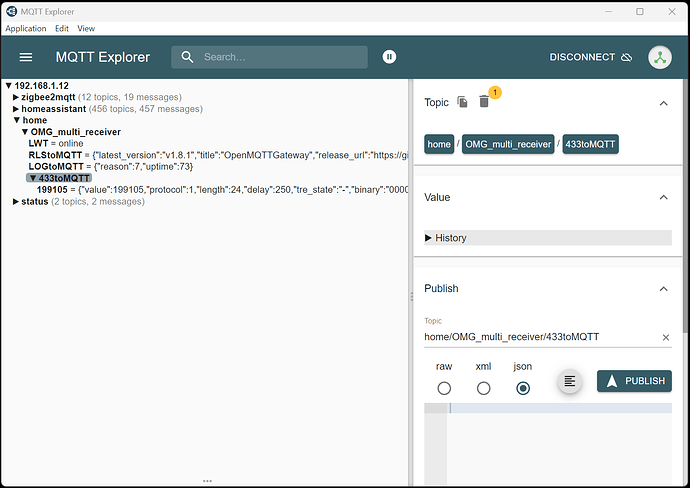Screen dimensions: 690x488
Task: Select the RLStoMQTT topic row
Action: (x=218, y=155)
